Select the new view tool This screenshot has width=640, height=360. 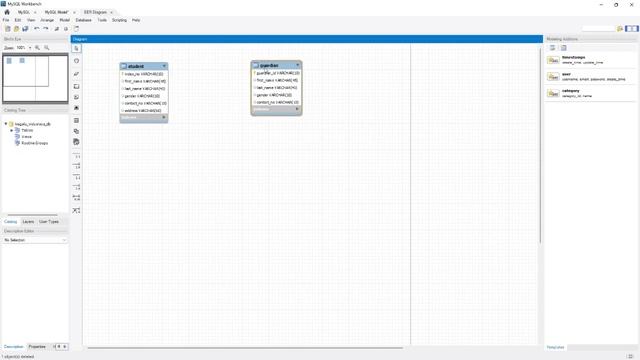coord(76,131)
